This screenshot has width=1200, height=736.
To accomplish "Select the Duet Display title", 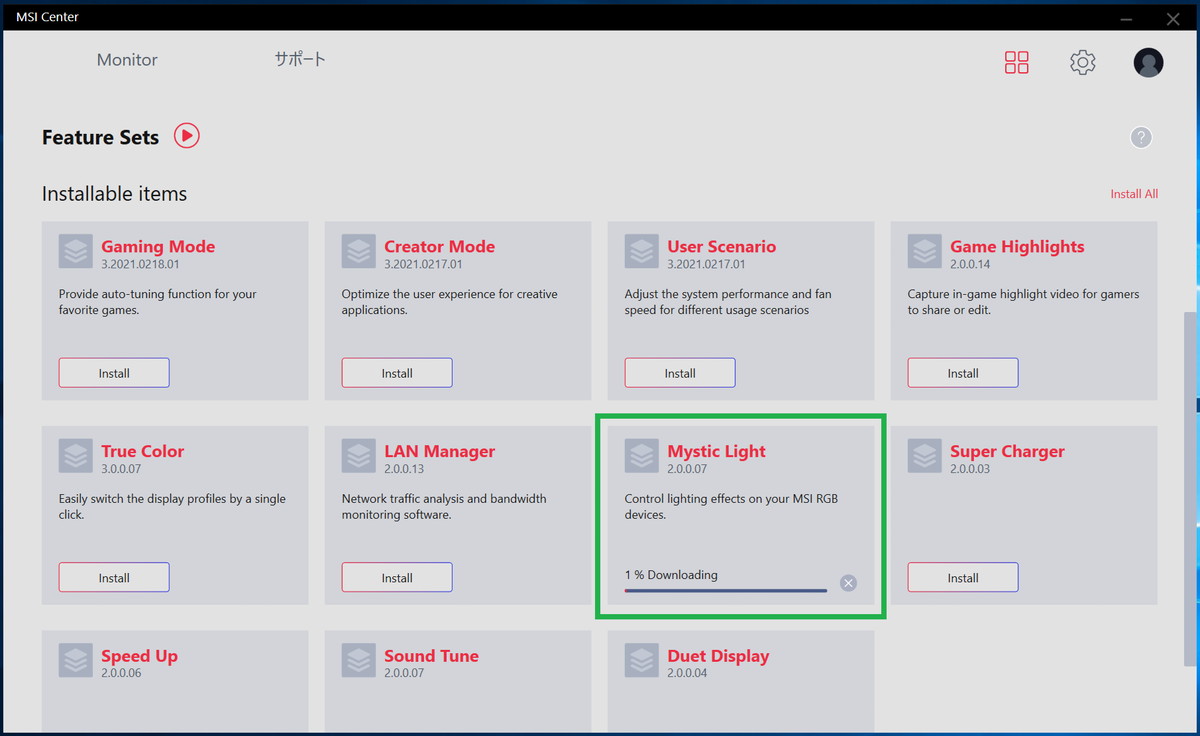I will coord(718,656).
